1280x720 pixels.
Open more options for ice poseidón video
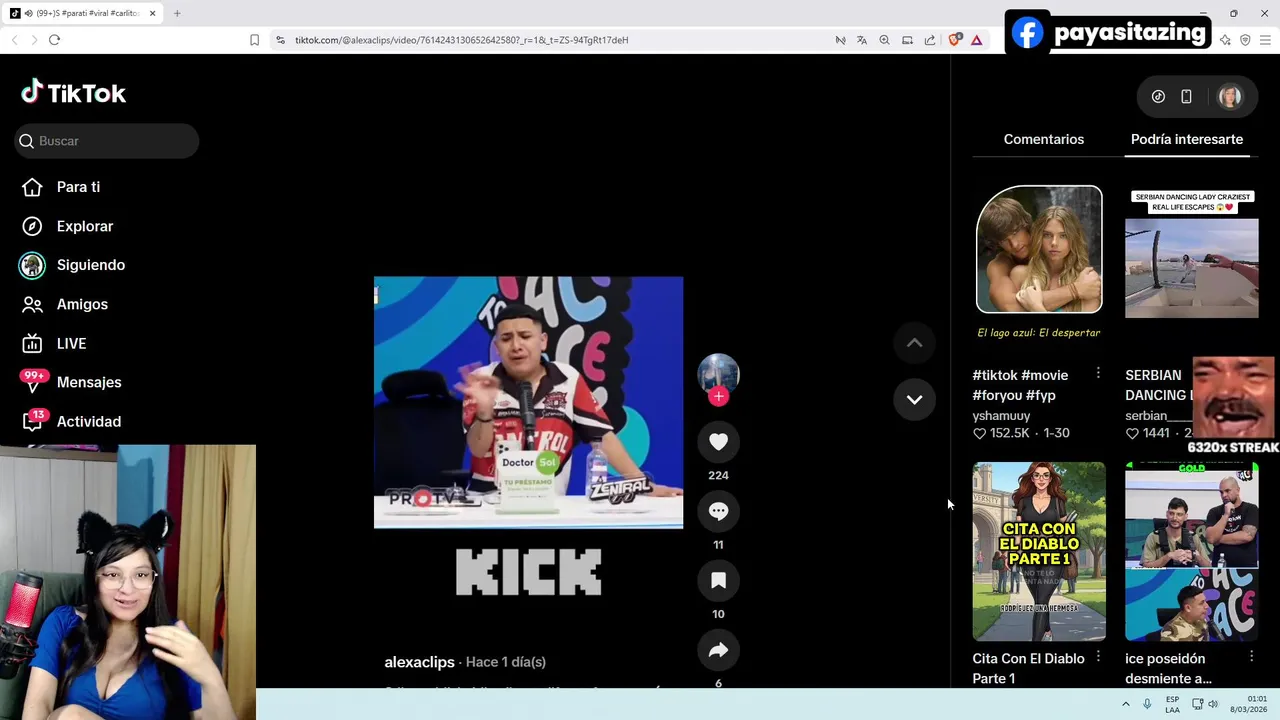coord(1251,656)
